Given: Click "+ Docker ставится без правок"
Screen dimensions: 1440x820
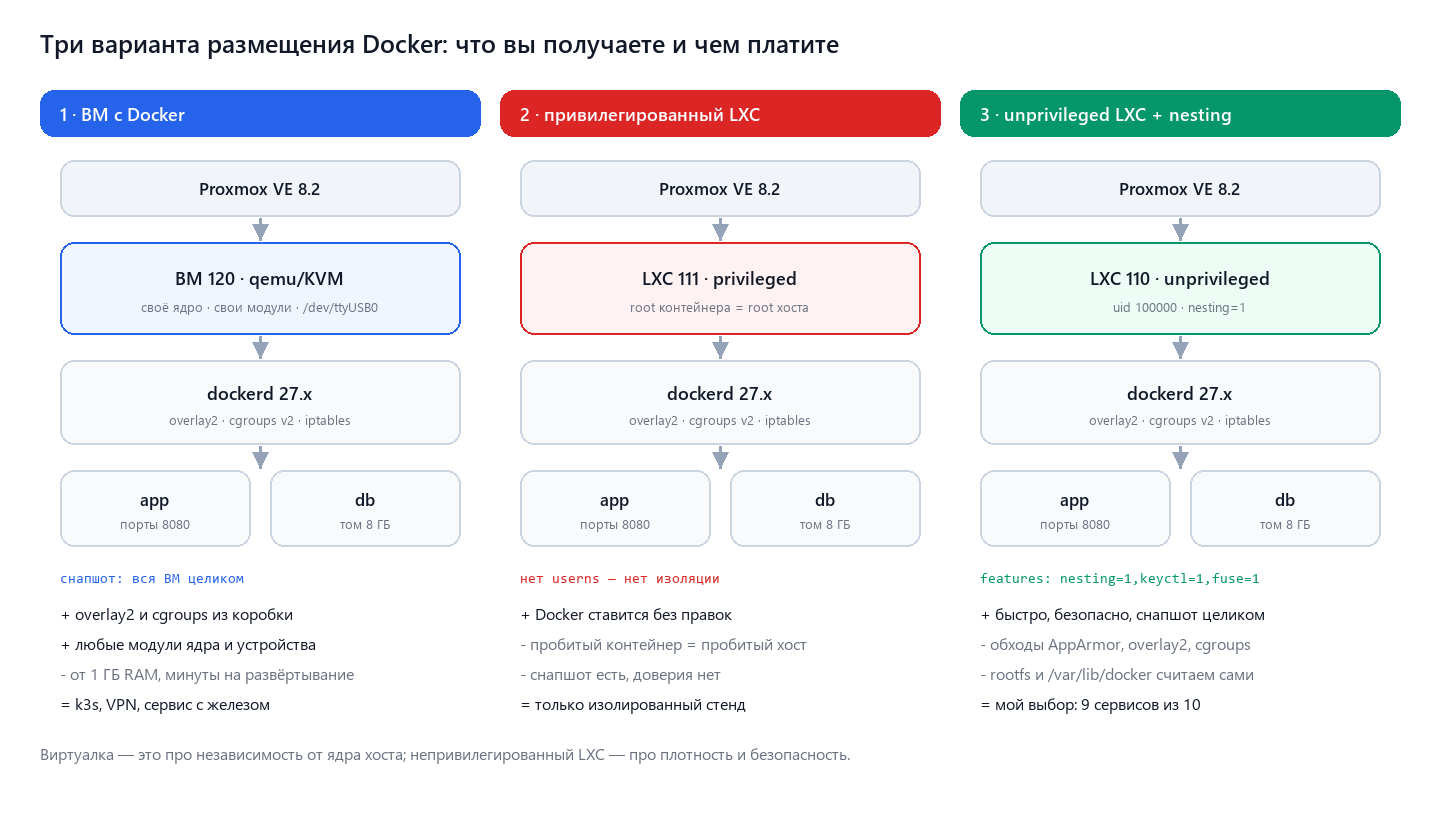Looking at the screenshot, I should pyautogui.click(x=626, y=615).
